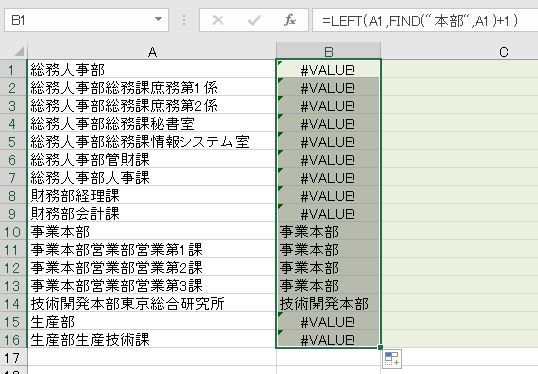Click cell 総務人事部総務課庶務第2係

coord(152,106)
